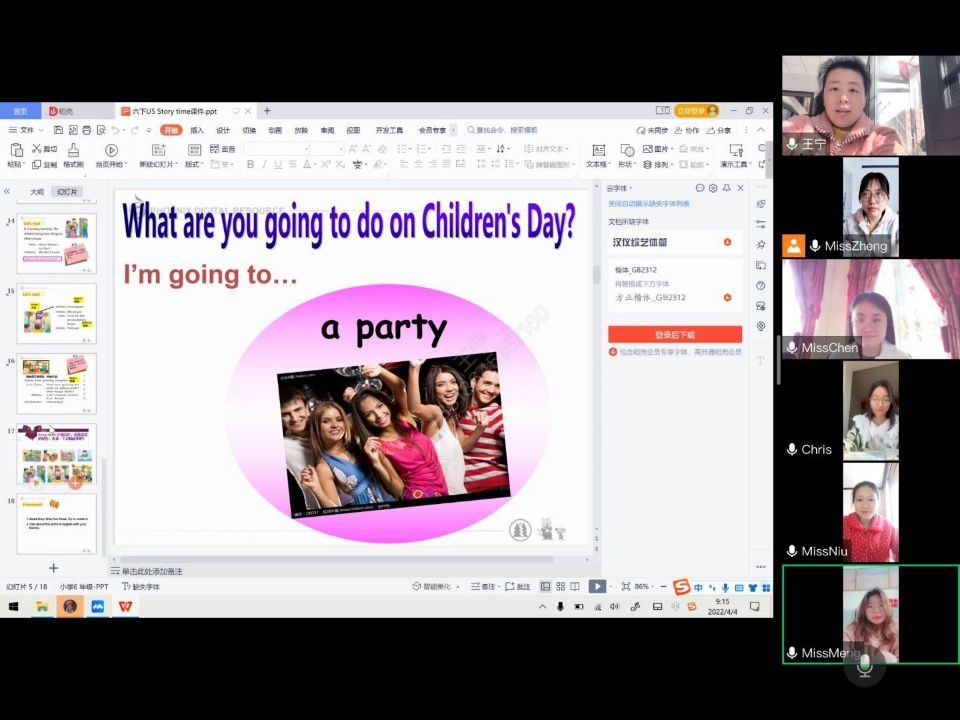Switch to the Outline (大纲) panel tab
Screen dimensions: 960x720
37,192
